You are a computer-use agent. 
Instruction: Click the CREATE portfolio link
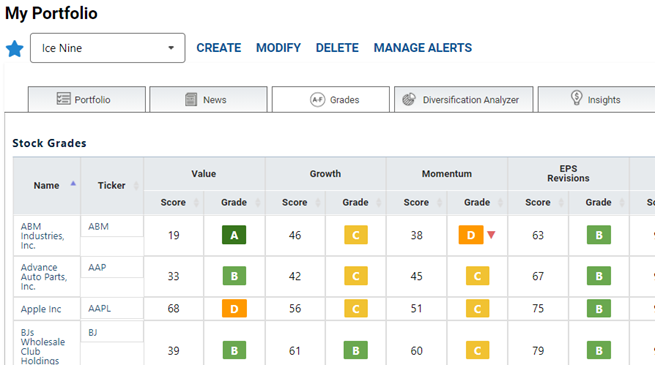tap(218, 48)
